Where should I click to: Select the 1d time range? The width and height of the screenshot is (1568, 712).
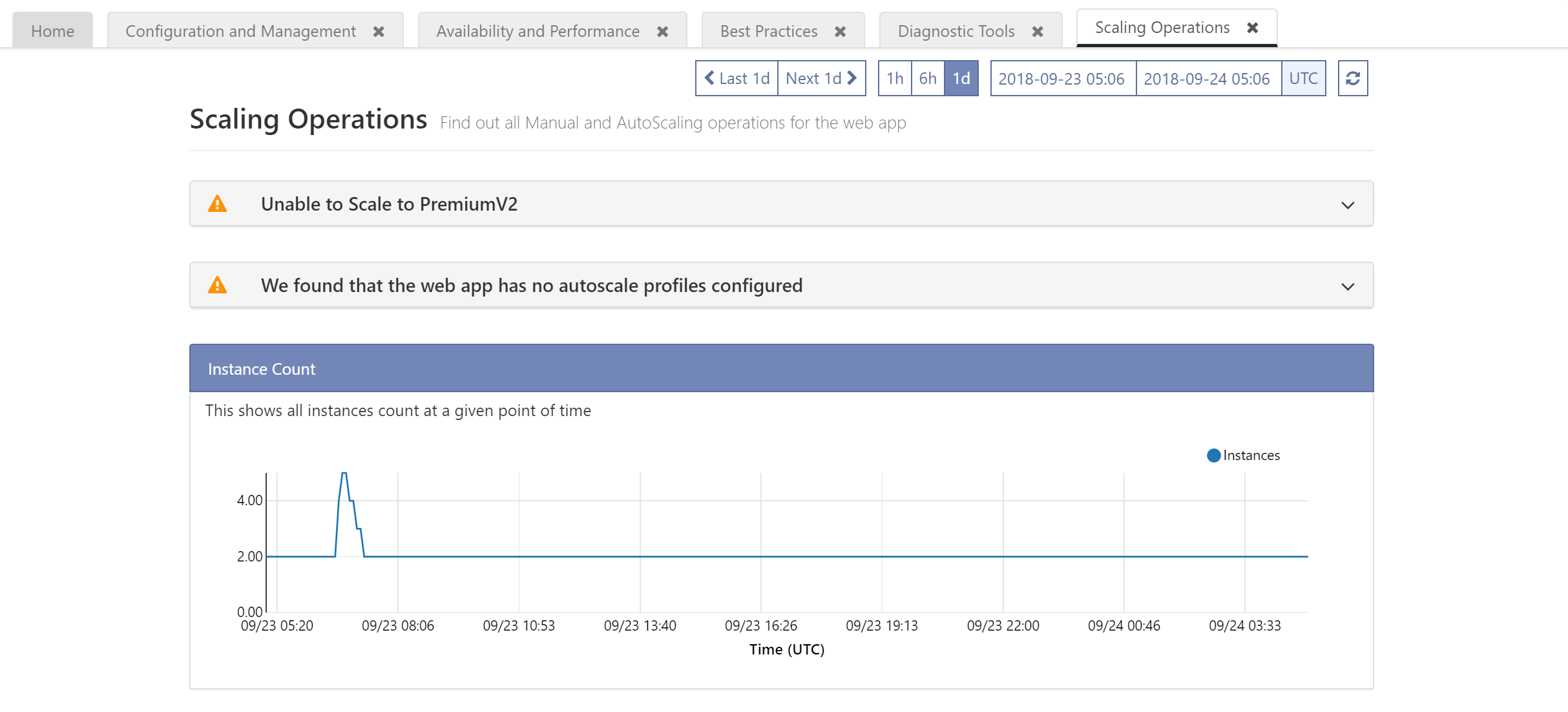961,78
